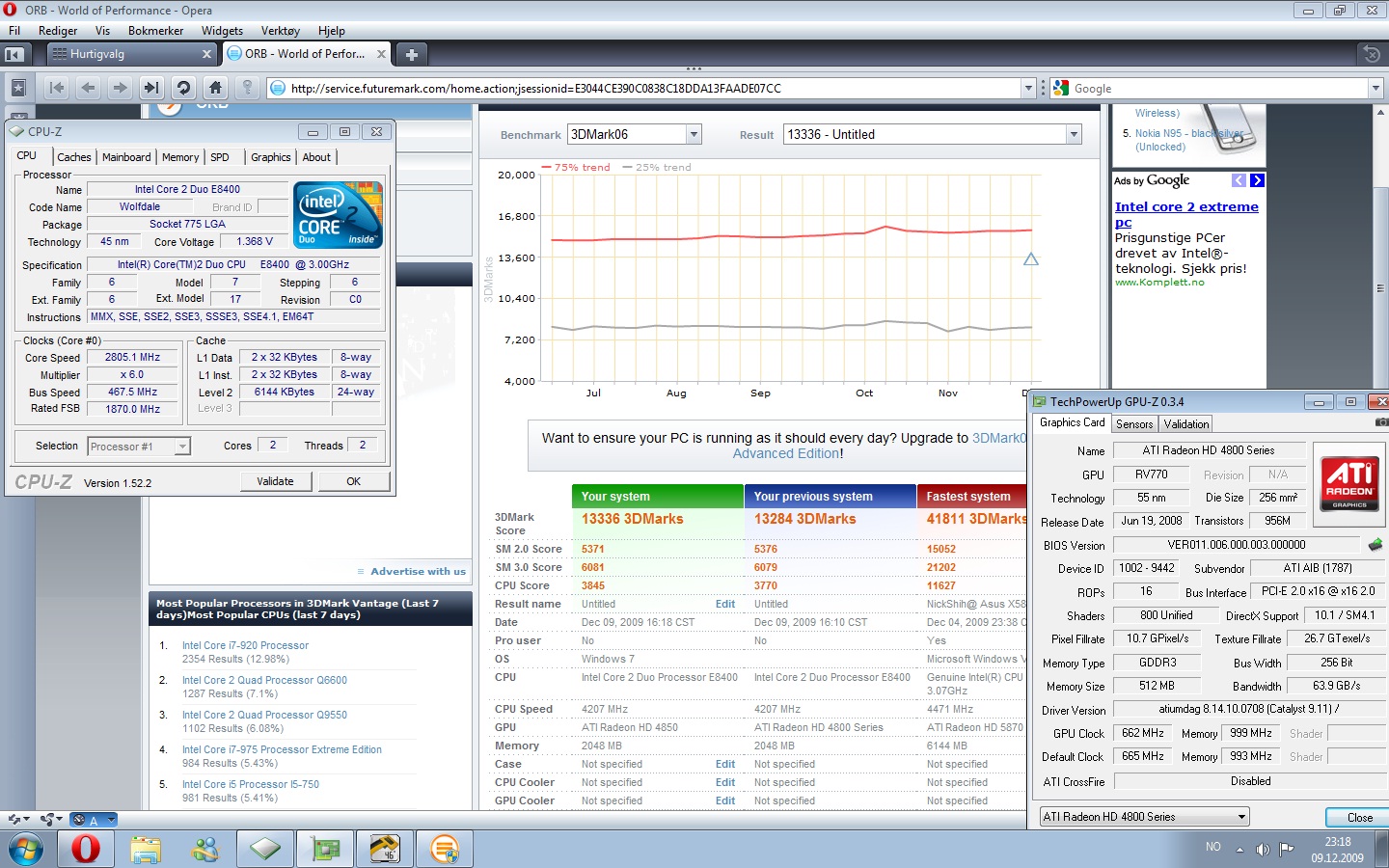This screenshot has width=1389, height=868.
Task: Click the Validate button in CPU-Z
Action: tap(275, 481)
